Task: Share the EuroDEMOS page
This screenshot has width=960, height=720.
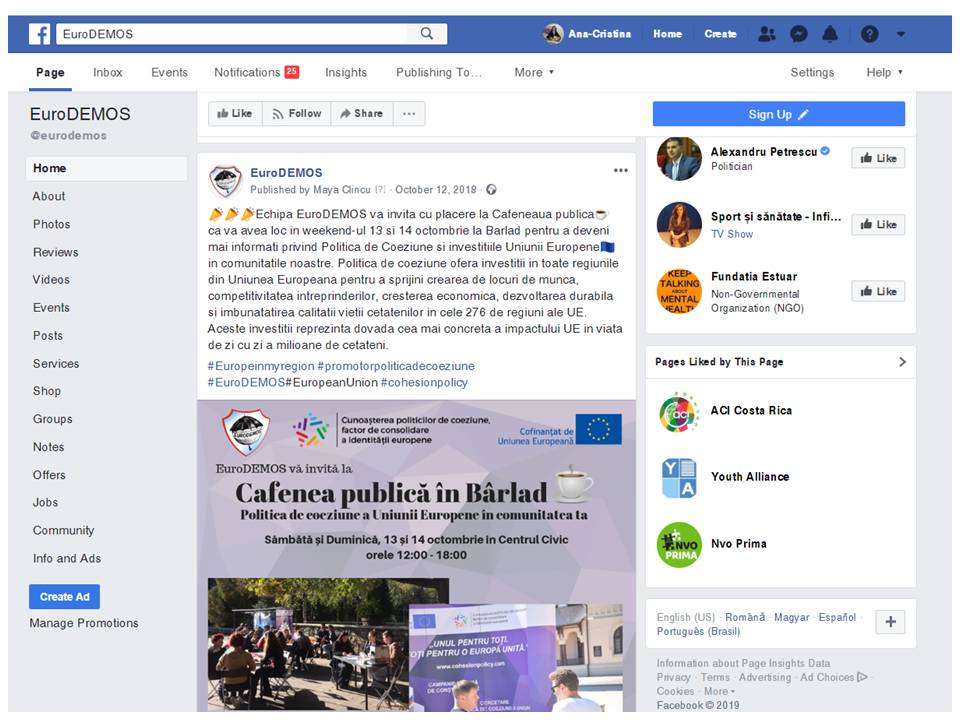Action: click(362, 114)
